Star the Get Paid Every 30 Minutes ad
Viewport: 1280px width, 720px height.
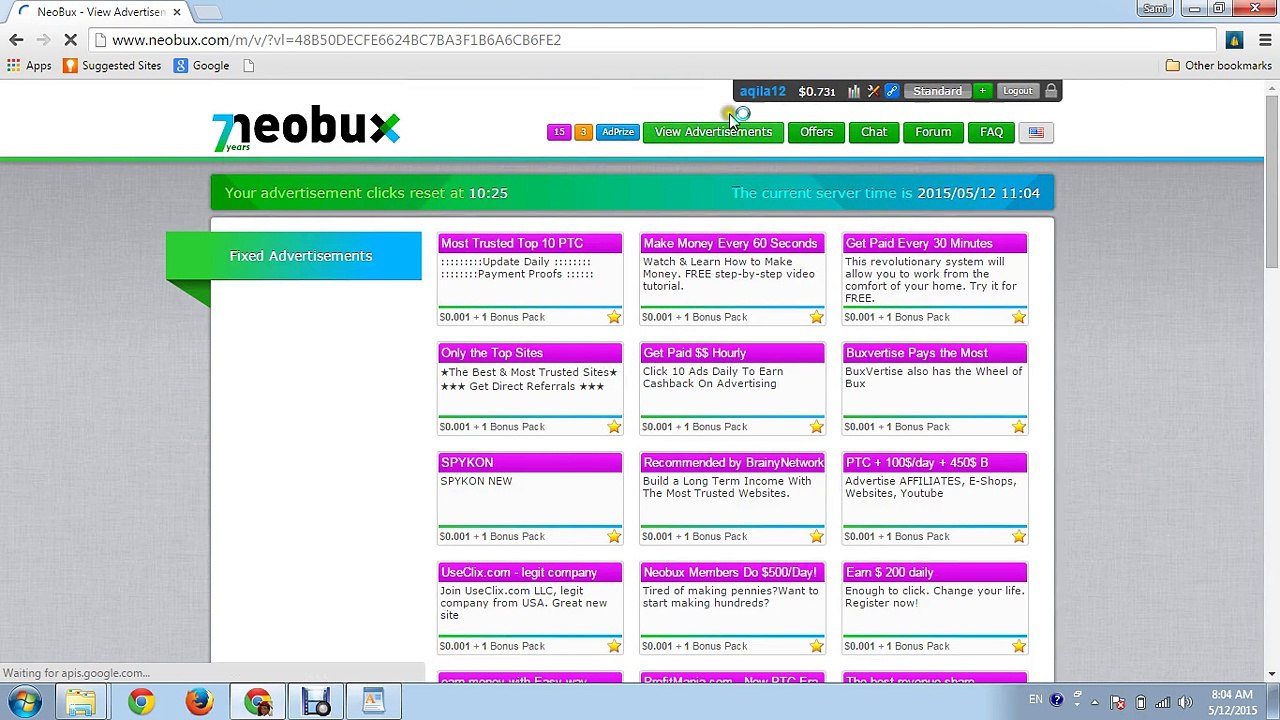coord(1018,317)
